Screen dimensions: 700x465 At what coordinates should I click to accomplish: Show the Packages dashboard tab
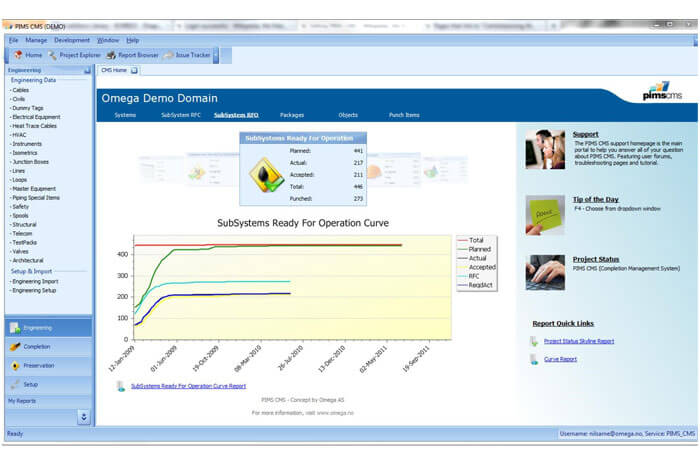292,115
